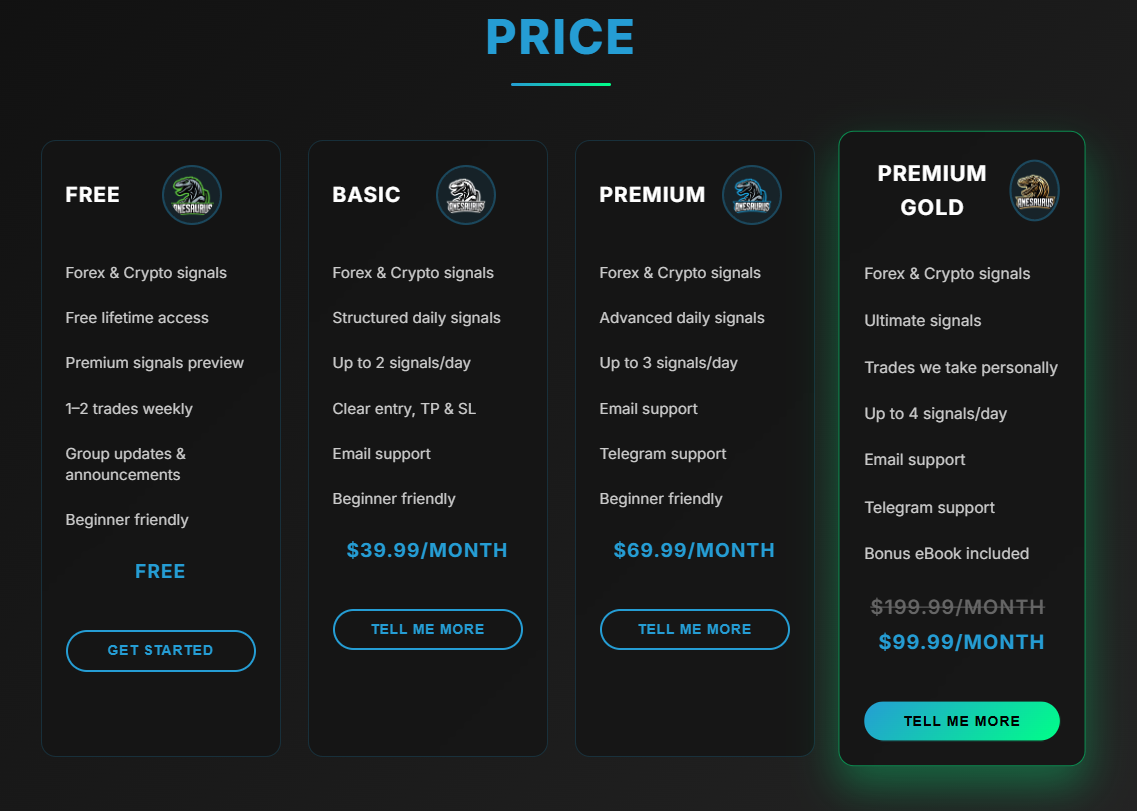Screen dimensions: 1137x811
Task: Click the blue dinosaur logo on Premium plan
Action: point(751,195)
